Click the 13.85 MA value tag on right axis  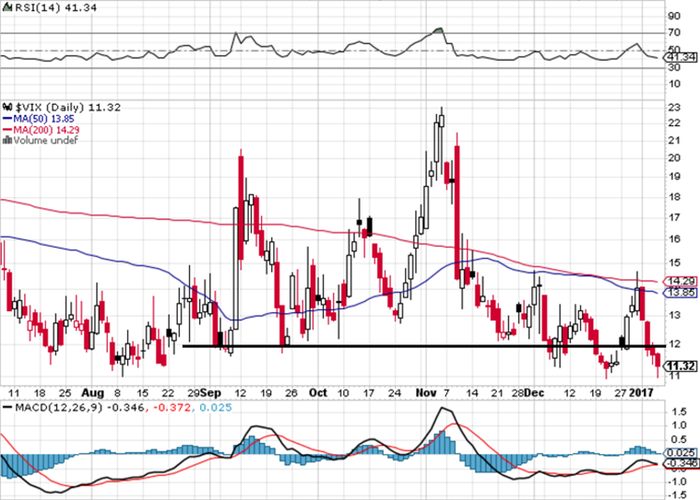click(x=678, y=293)
